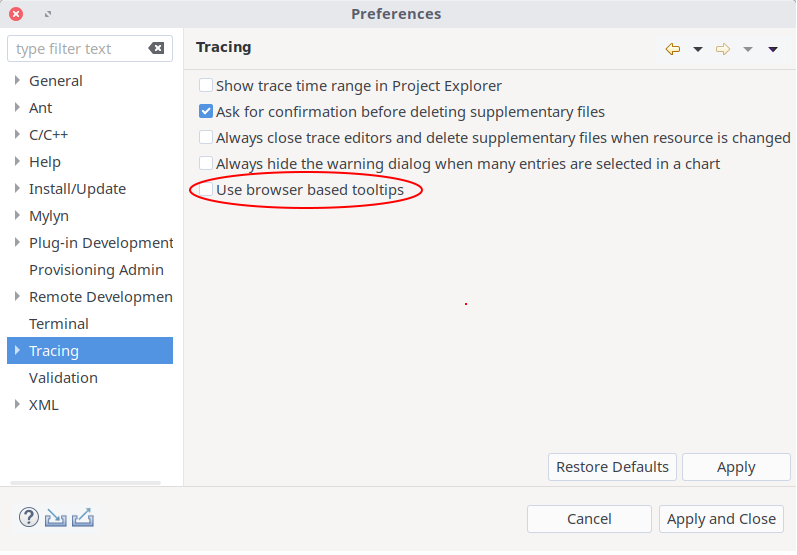The width and height of the screenshot is (797, 555).
Task: Select the Terminal preferences page
Action: tap(59, 324)
